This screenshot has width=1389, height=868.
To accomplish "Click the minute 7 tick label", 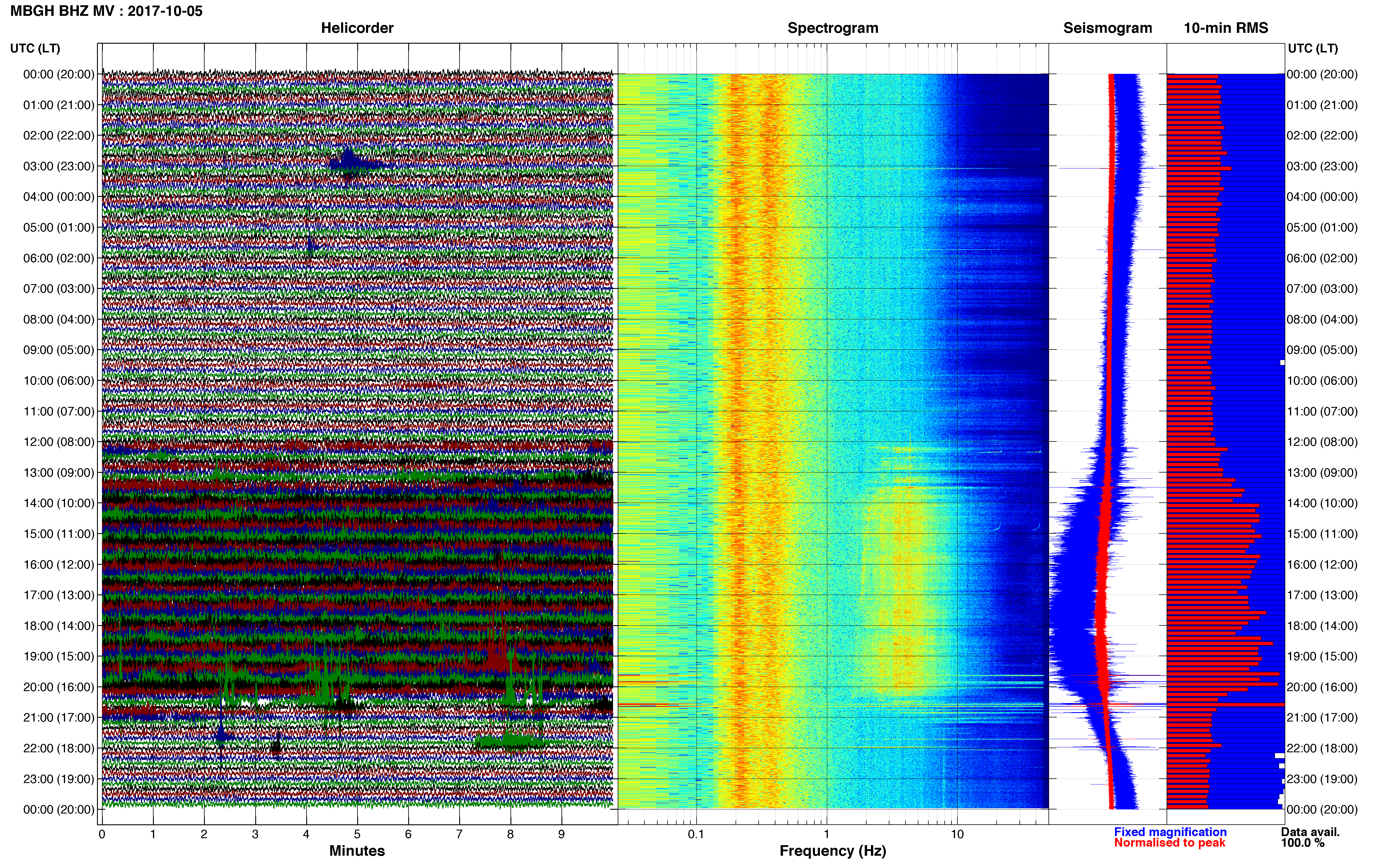I will [x=459, y=834].
